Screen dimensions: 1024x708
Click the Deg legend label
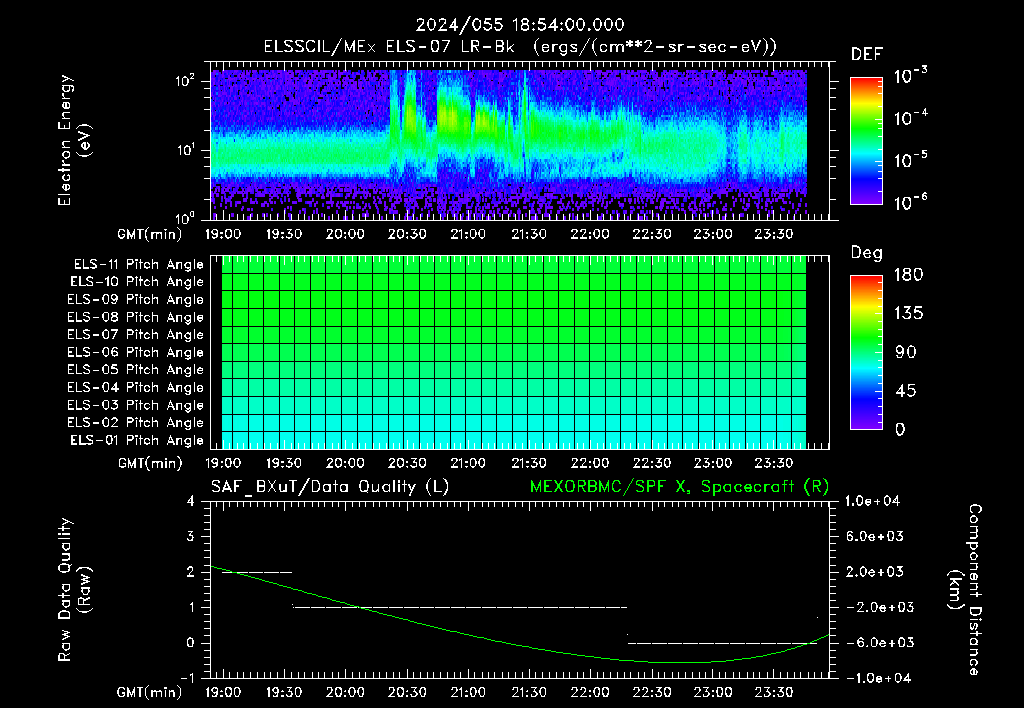(866, 253)
